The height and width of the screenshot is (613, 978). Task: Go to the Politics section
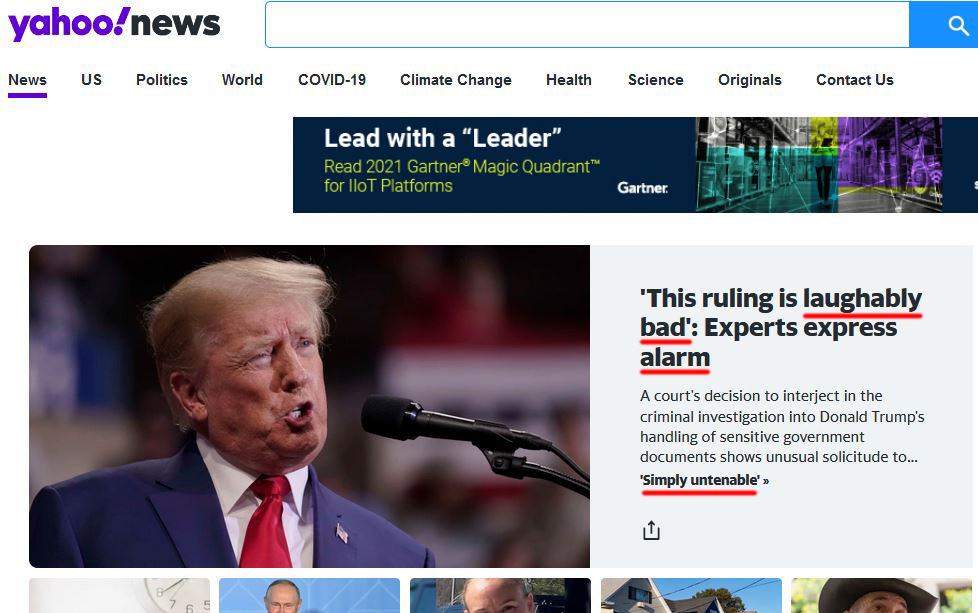tap(162, 80)
